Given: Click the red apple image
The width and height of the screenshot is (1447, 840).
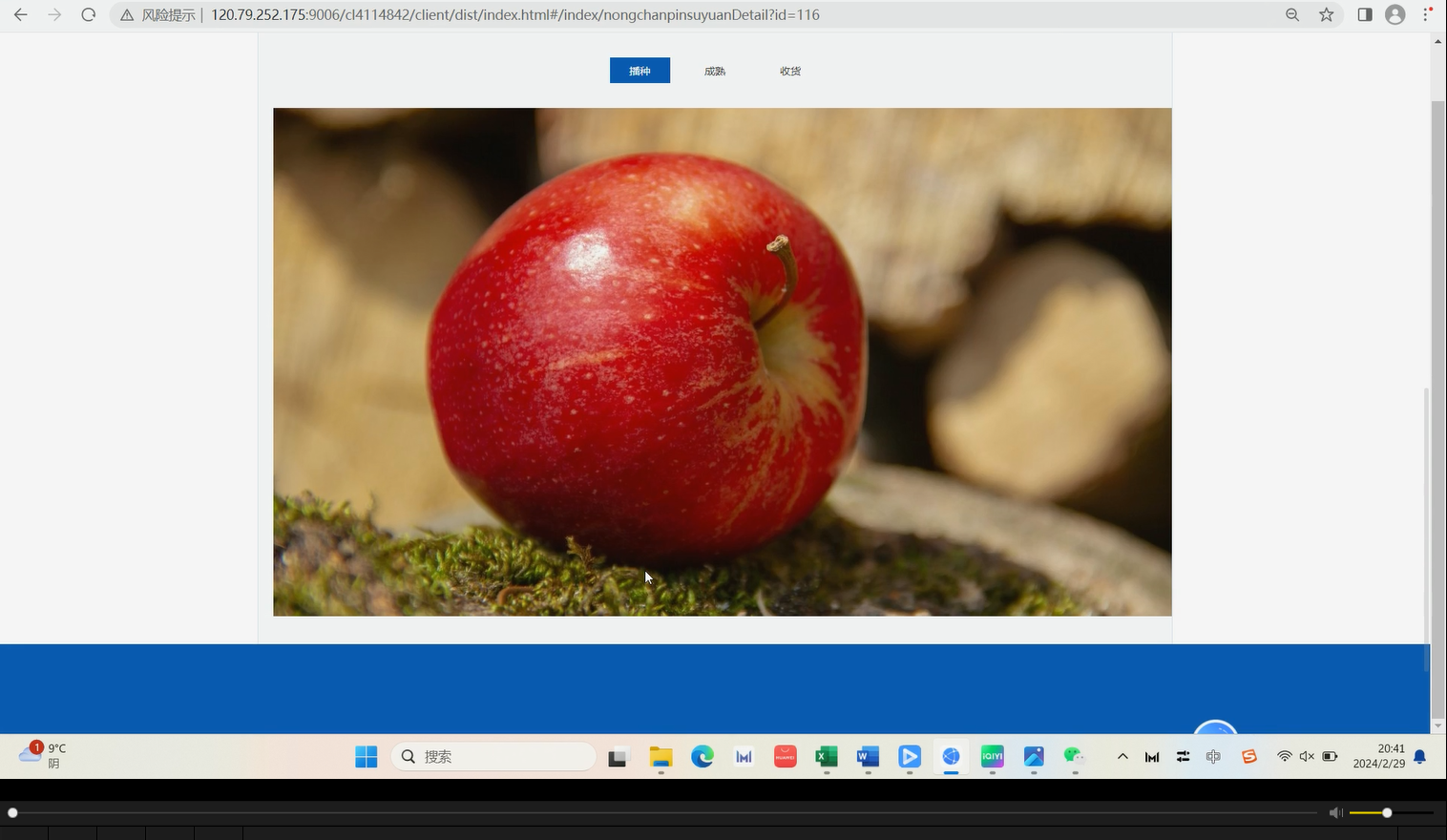Looking at the screenshot, I should 723,362.
